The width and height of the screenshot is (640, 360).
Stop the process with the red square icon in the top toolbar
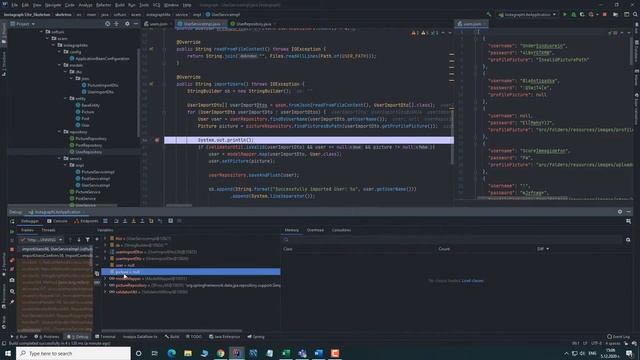point(604,14)
